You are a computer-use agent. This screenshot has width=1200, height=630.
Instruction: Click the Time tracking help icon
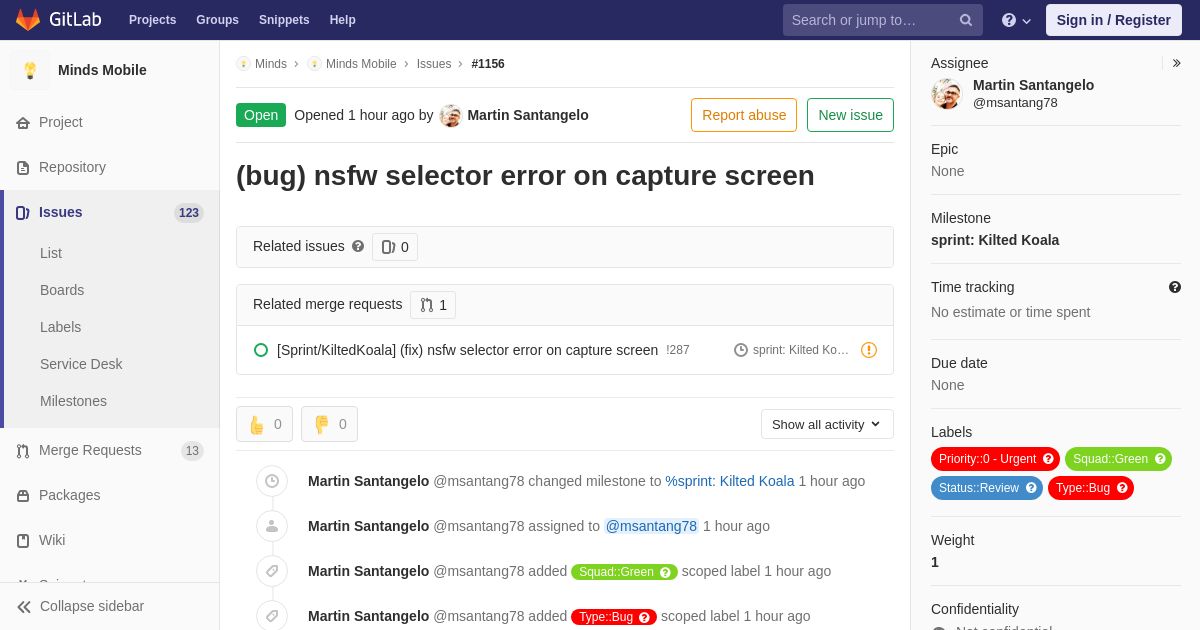(x=1175, y=287)
